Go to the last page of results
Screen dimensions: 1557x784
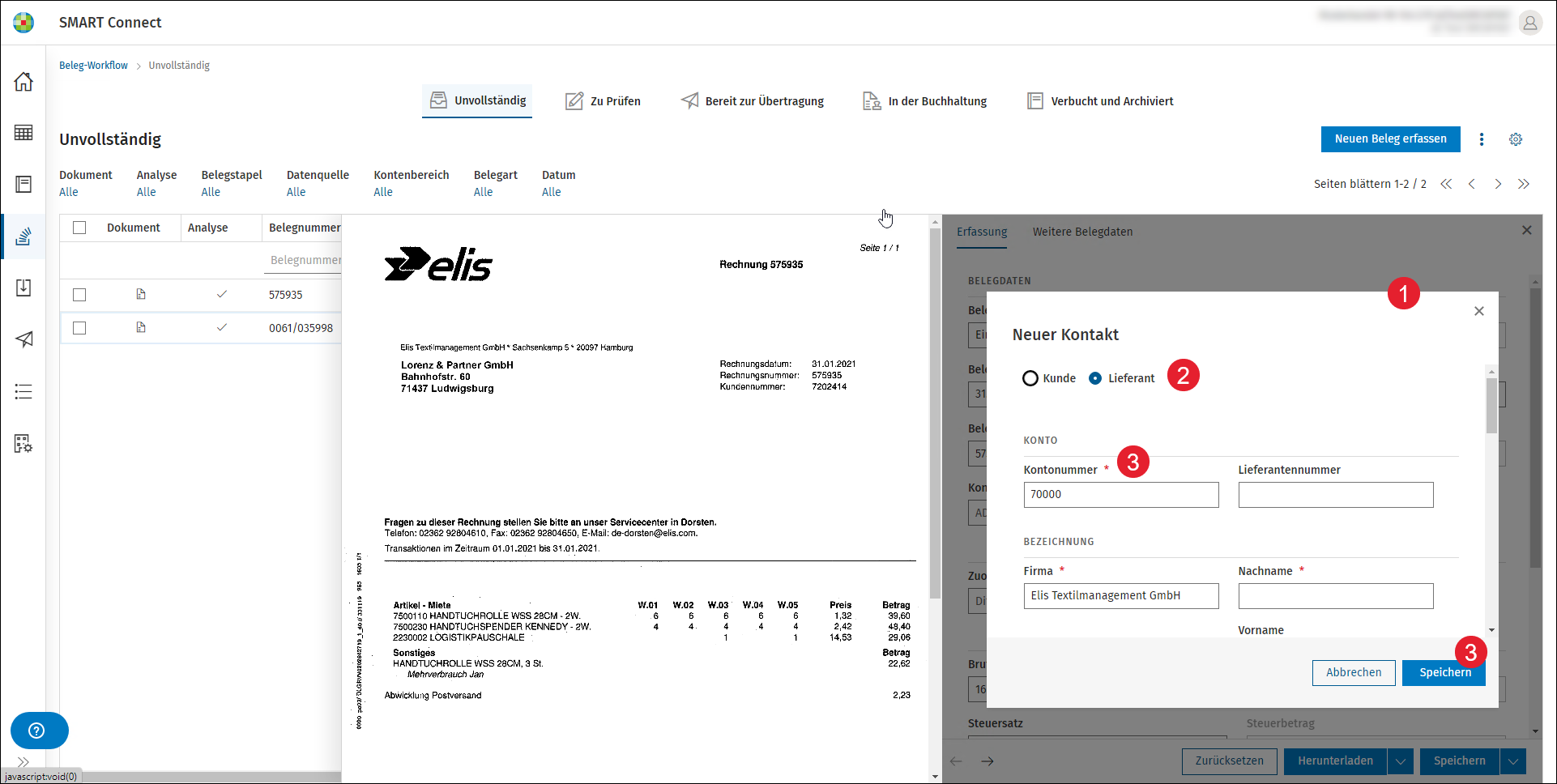coord(1524,184)
